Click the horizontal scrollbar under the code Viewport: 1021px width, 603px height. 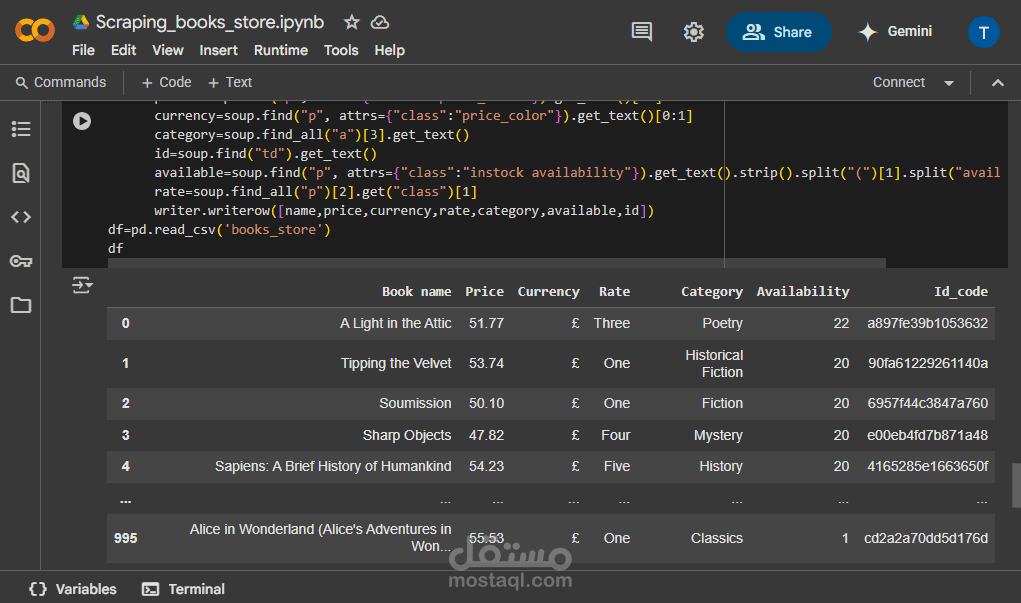tap(497, 263)
